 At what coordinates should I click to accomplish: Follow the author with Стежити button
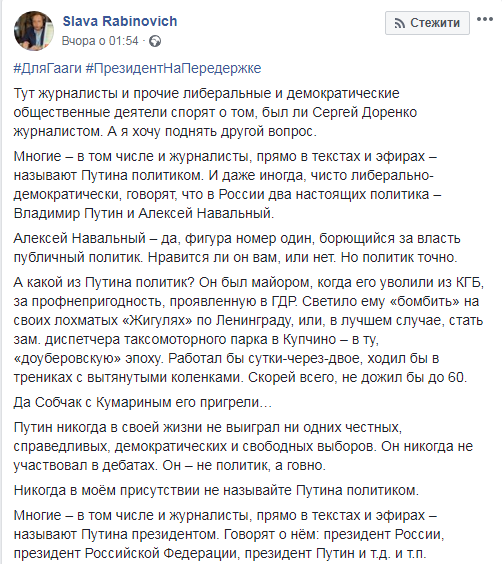click(x=427, y=23)
